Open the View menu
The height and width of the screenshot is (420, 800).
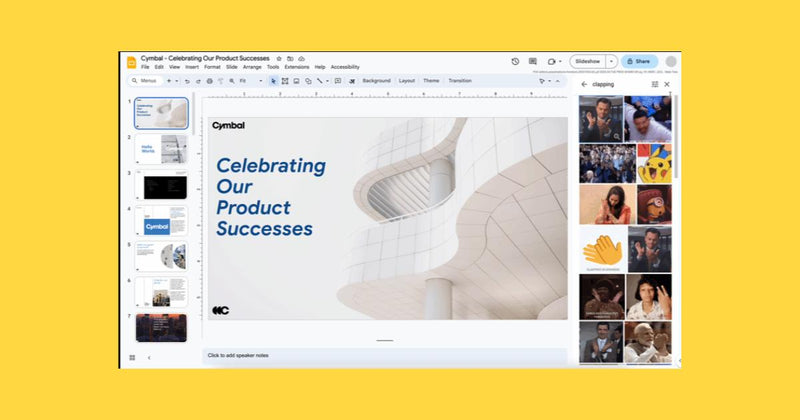click(174, 67)
